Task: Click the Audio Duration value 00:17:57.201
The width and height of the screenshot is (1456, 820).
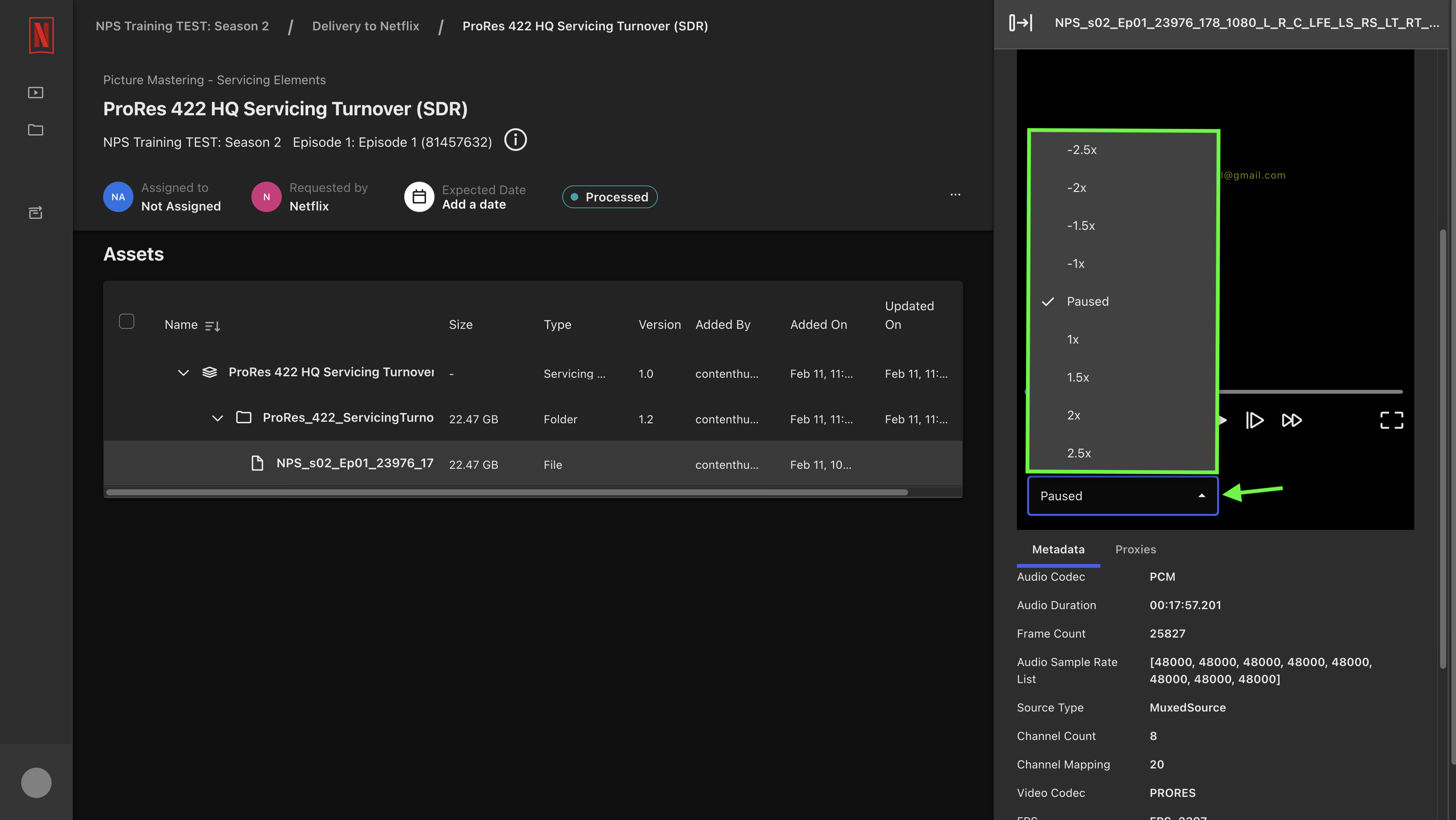Action: [x=1185, y=605]
